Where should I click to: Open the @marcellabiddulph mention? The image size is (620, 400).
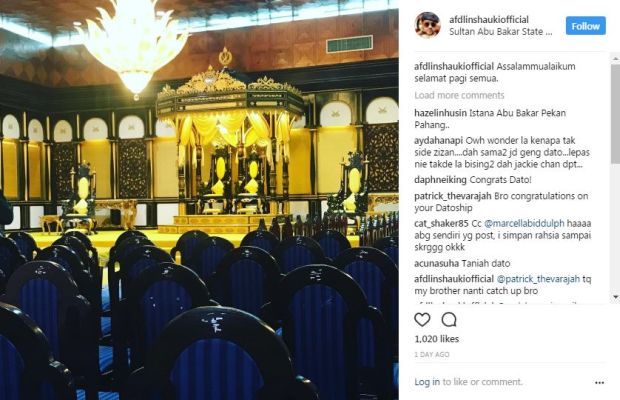point(524,223)
